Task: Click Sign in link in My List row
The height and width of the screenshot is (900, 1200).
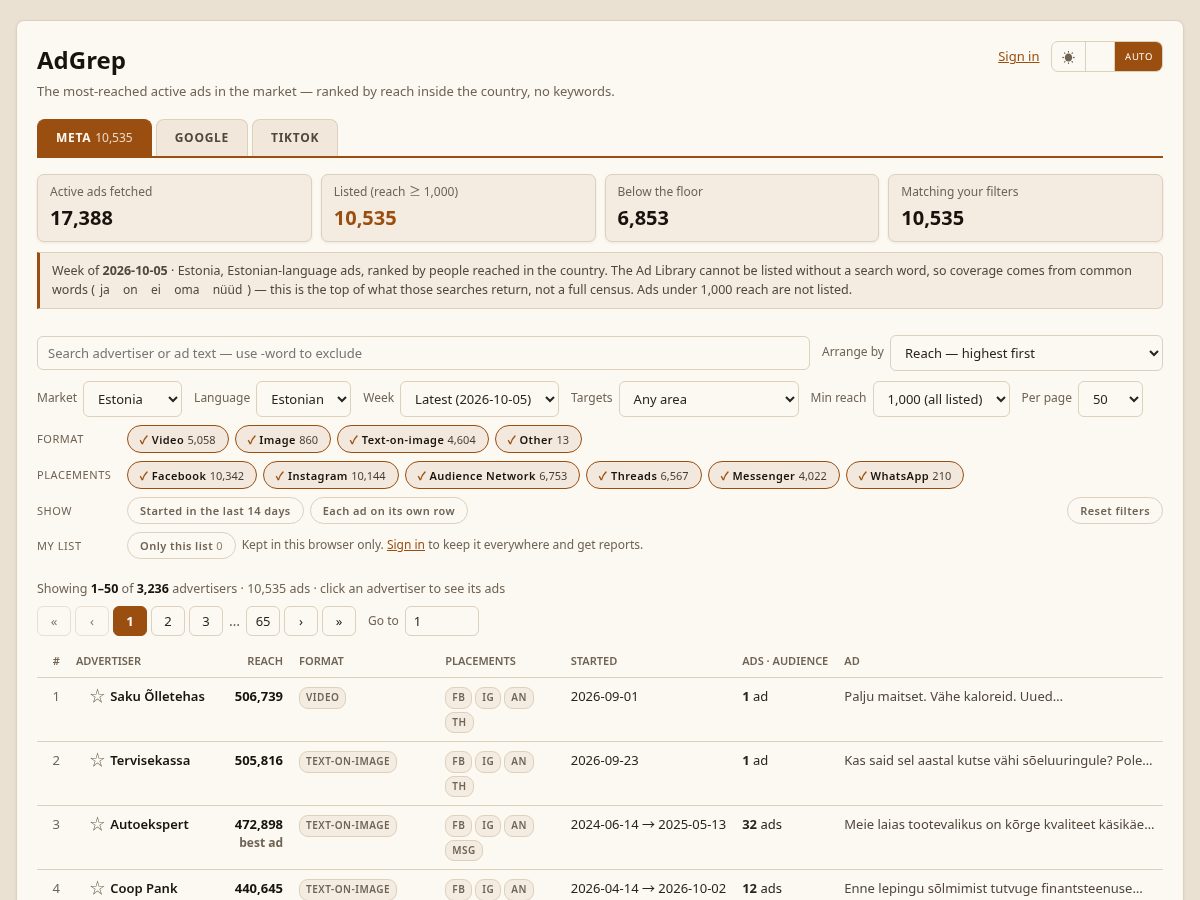Action: [406, 545]
